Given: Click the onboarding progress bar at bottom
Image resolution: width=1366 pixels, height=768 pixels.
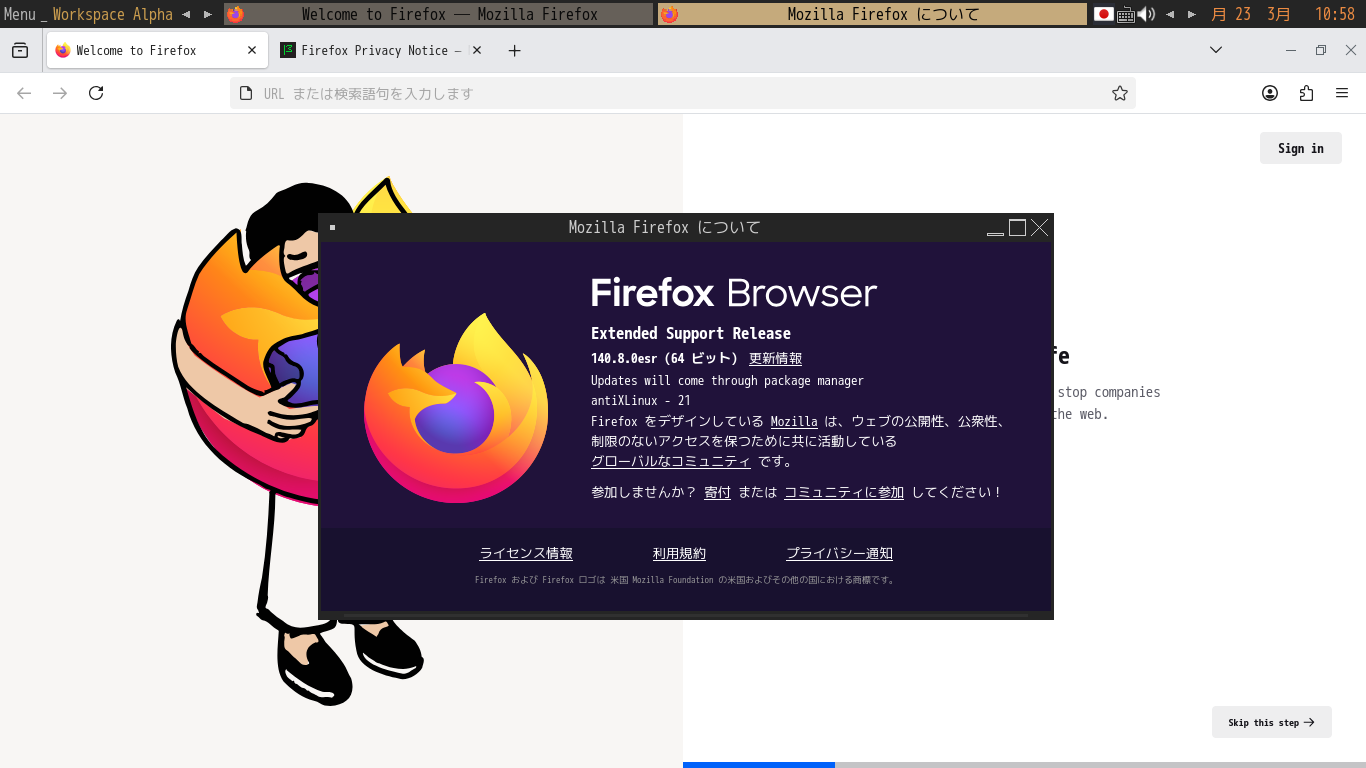Looking at the screenshot, I should point(1024,765).
